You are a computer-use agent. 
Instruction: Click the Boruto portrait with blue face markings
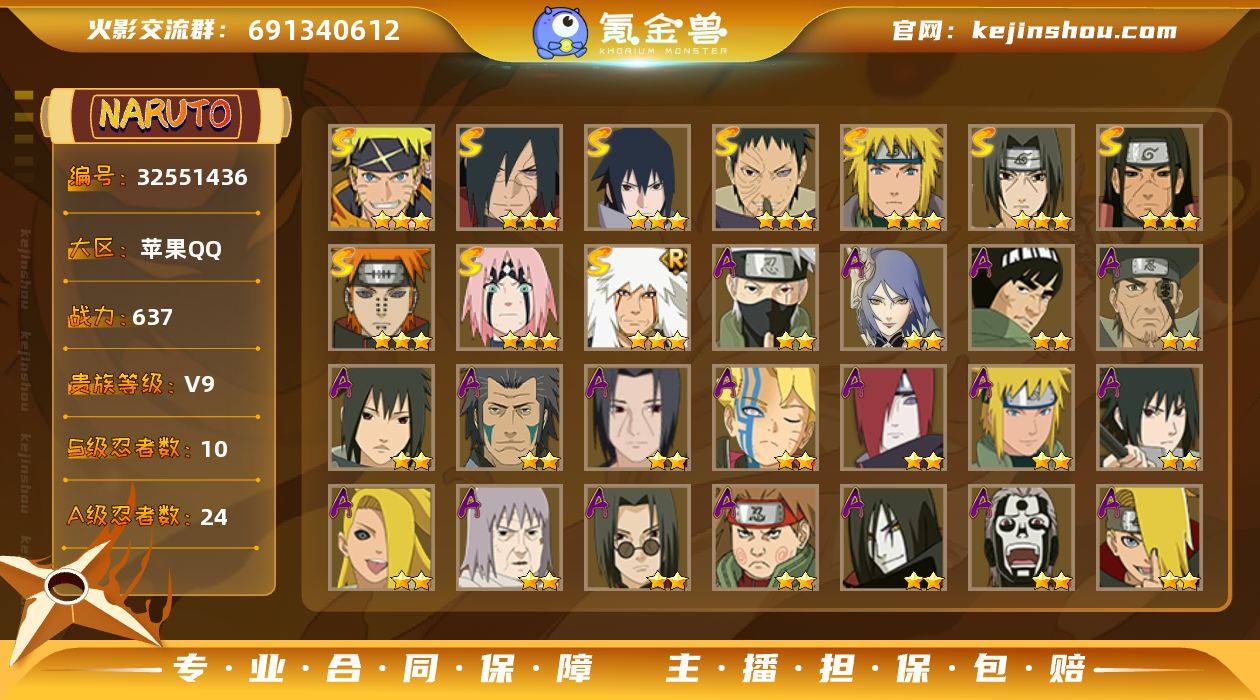[766, 418]
